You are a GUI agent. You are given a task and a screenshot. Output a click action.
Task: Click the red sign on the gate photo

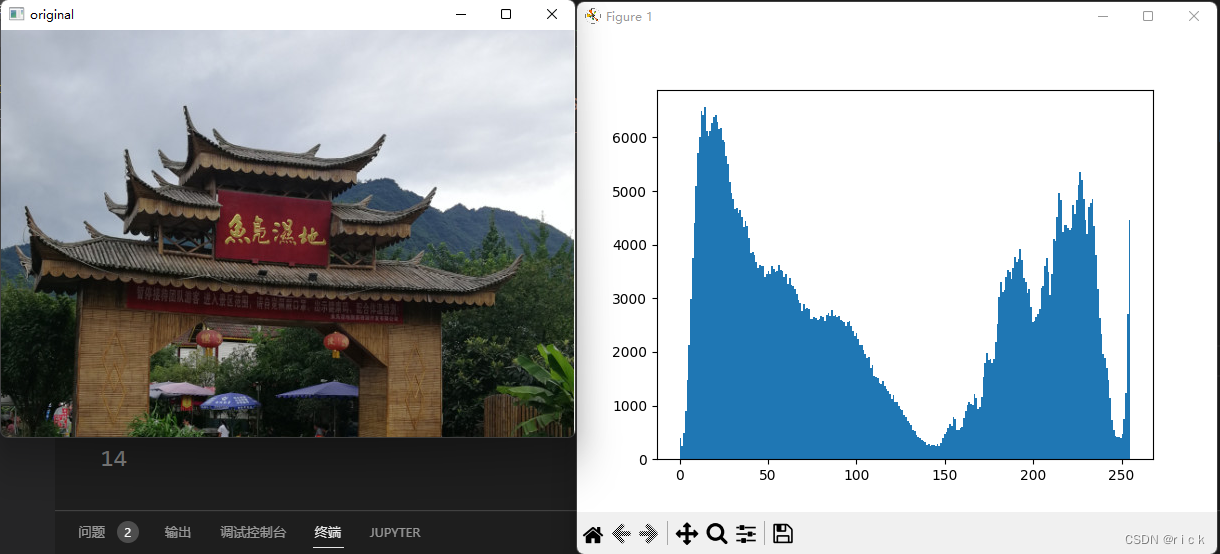272,230
